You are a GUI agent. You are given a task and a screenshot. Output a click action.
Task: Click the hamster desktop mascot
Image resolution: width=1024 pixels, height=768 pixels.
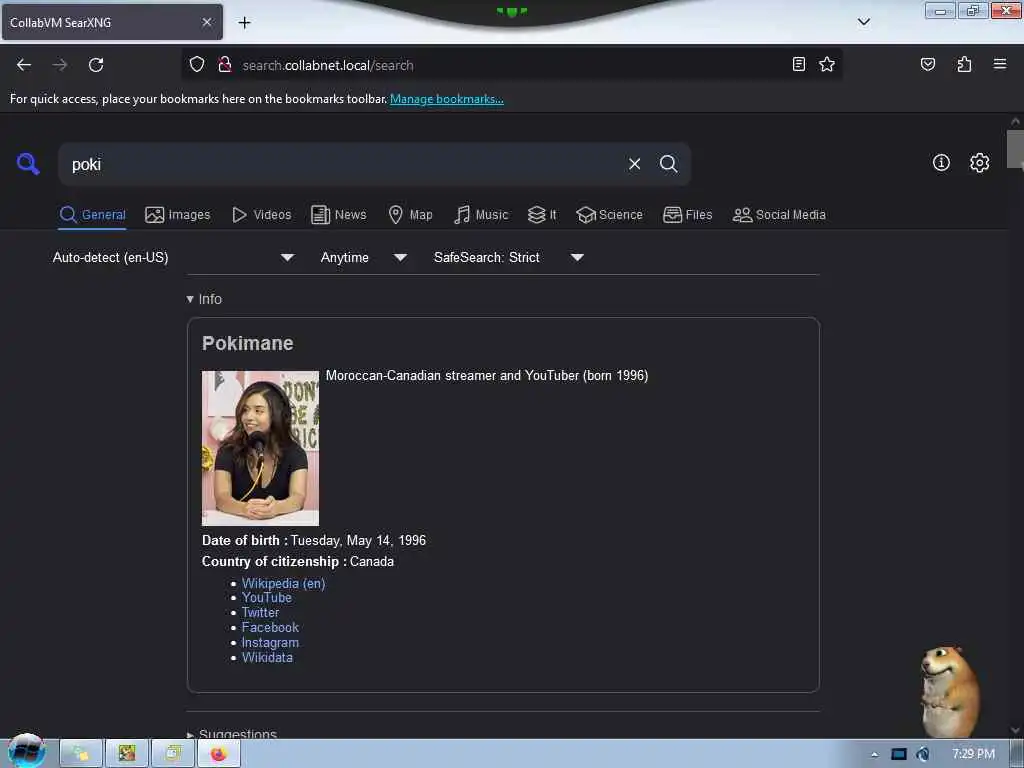point(949,691)
